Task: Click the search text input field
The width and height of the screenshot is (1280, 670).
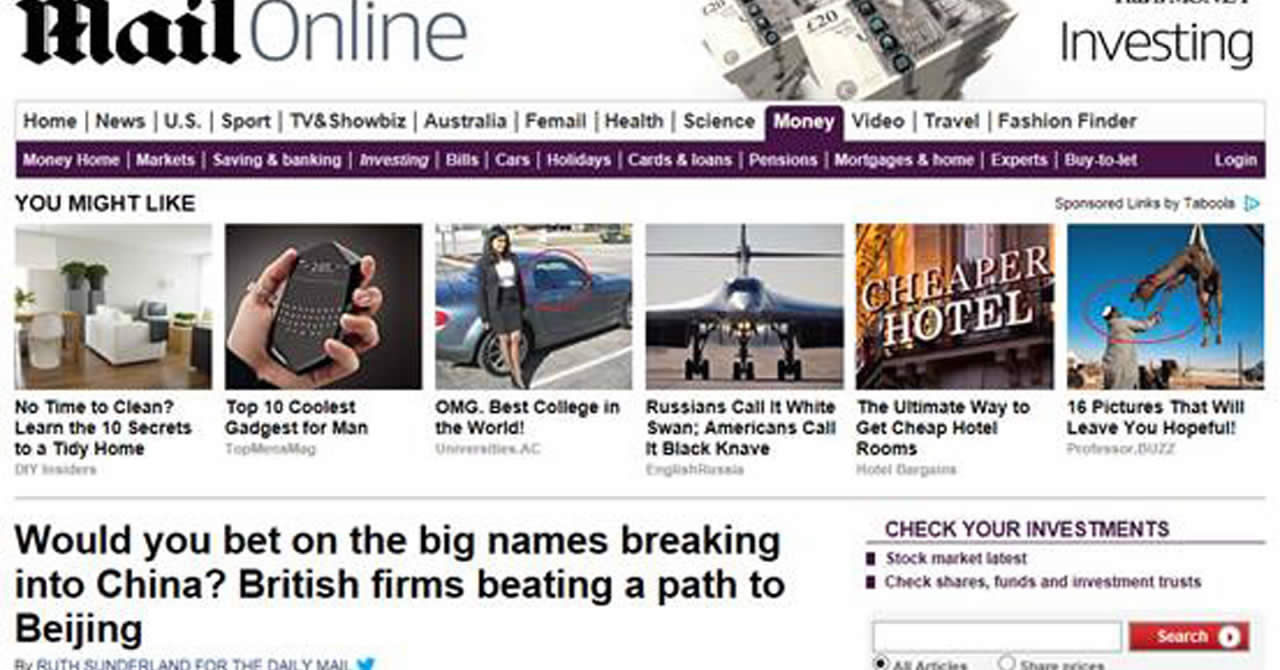Action: tap(997, 636)
